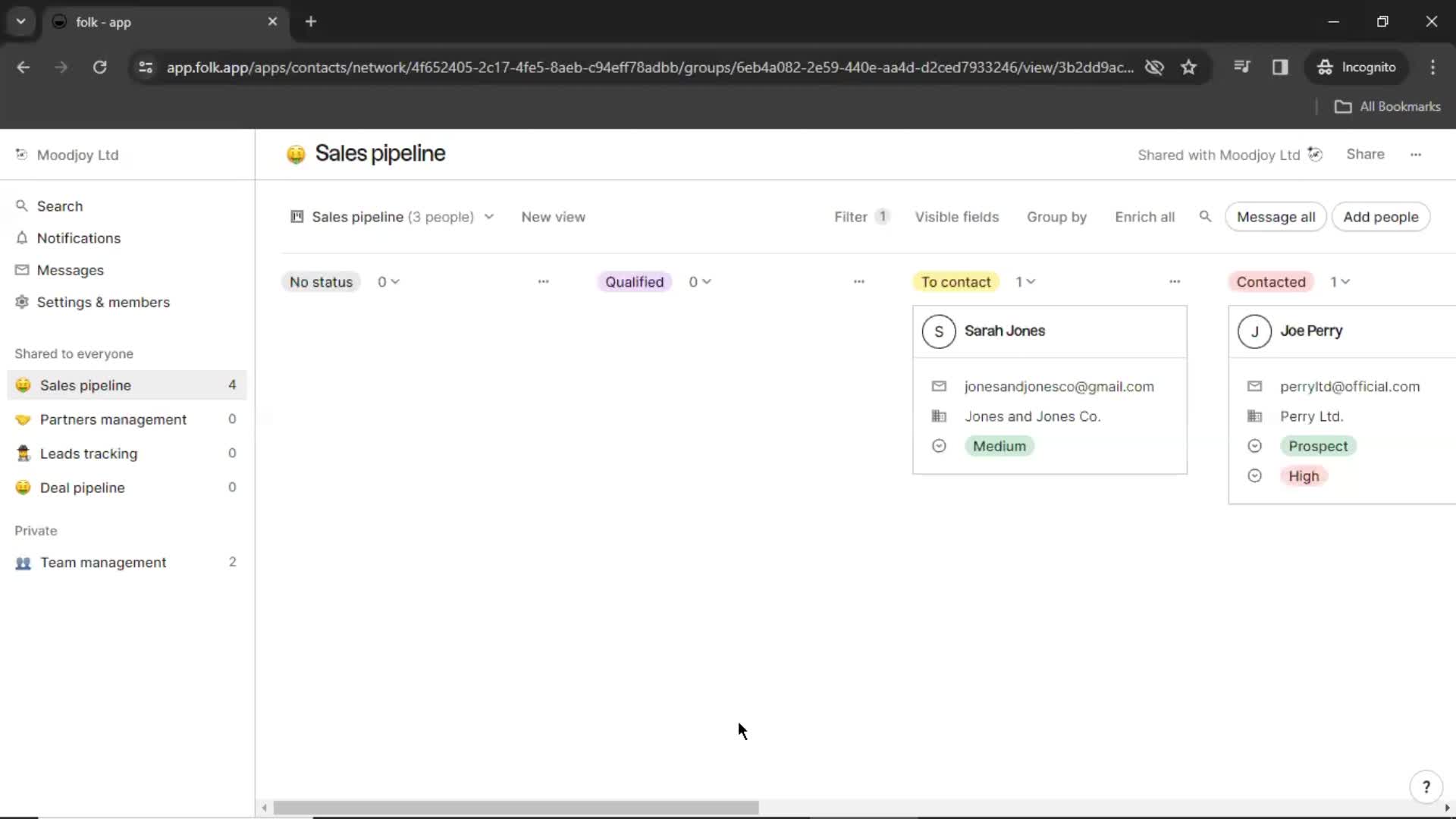Click the No status column label

pyautogui.click(x=321, y=282)
